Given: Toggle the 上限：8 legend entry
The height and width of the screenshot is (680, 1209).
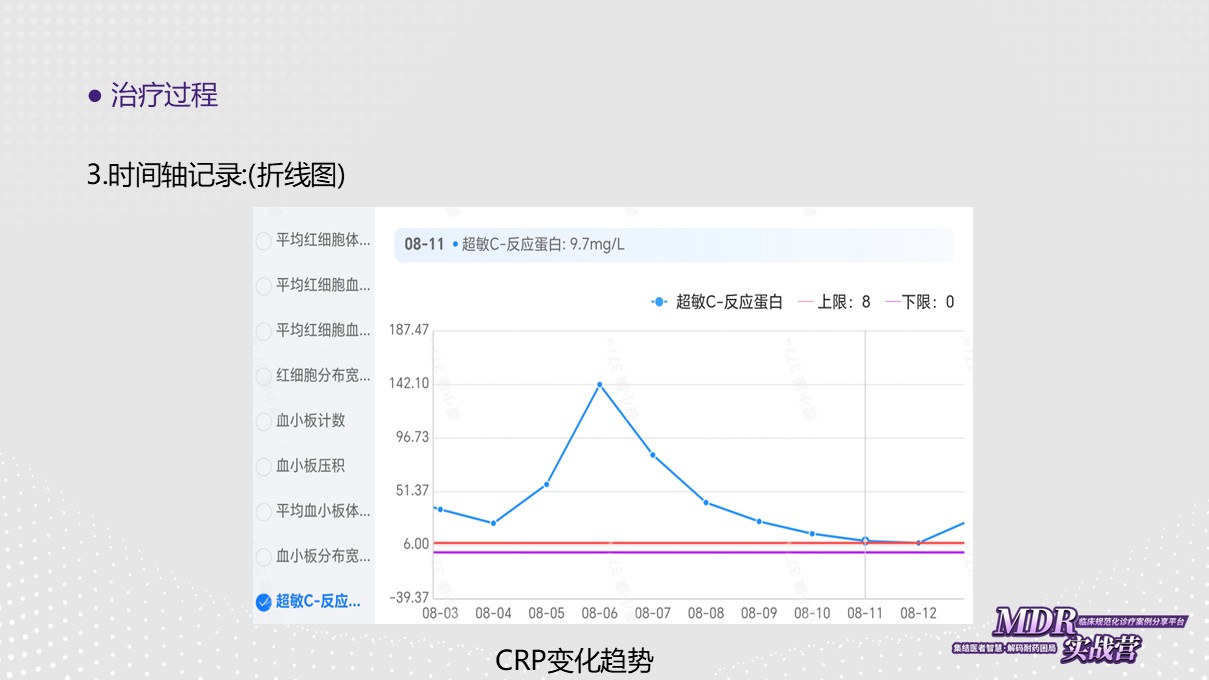Looking at the screenshot, I should (834, 302).
